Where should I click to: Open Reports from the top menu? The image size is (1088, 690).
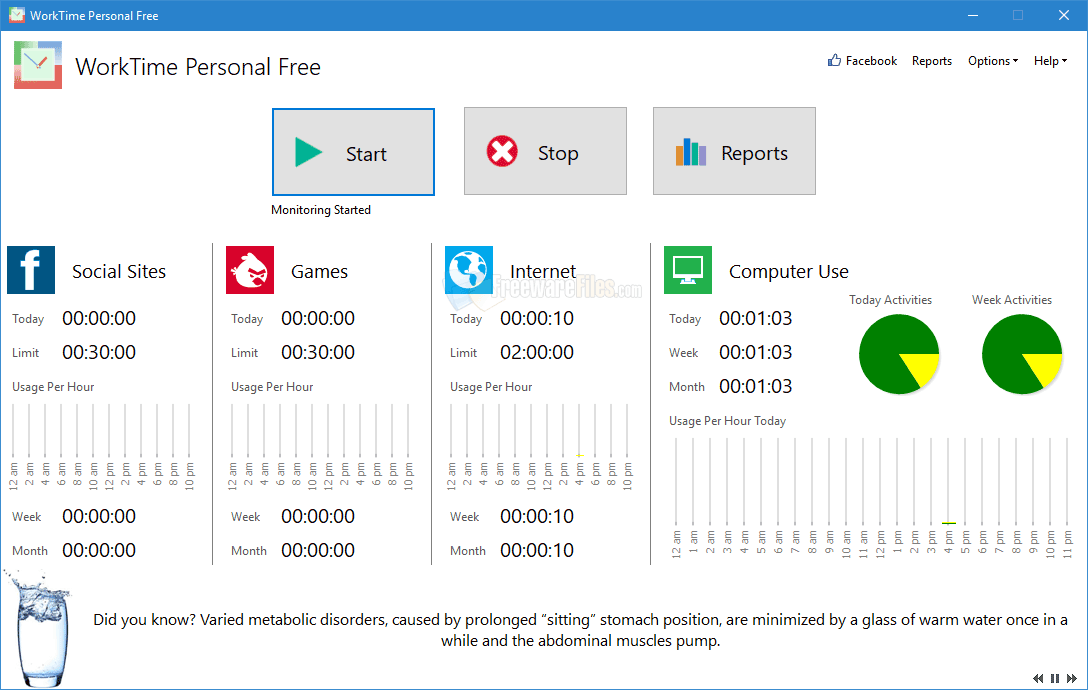(931, 61)
